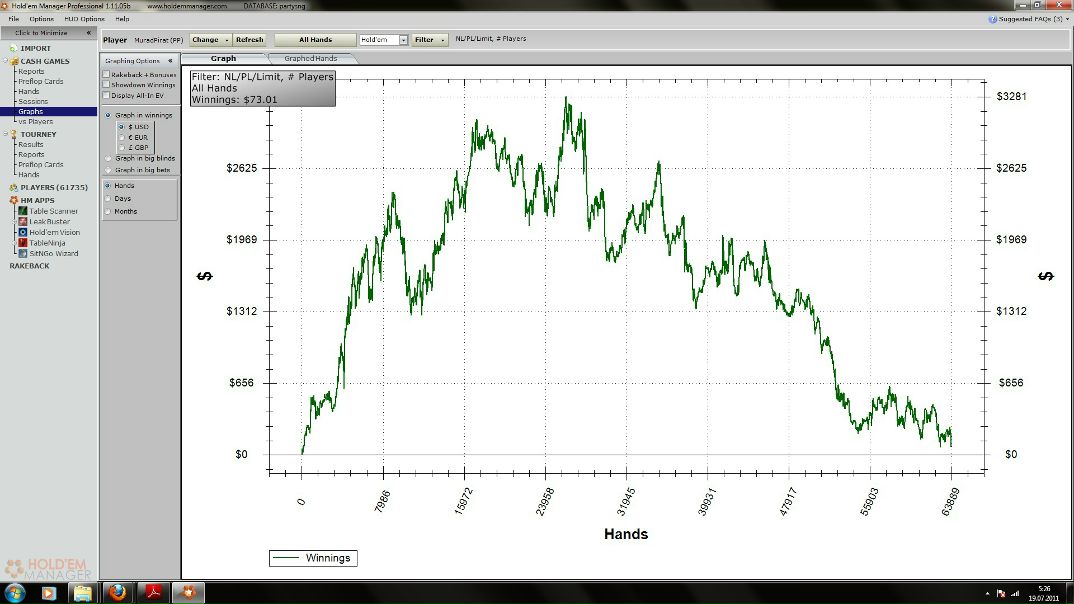Click the All Hands button
This screenshot has height=604, width=1074.
315,40
